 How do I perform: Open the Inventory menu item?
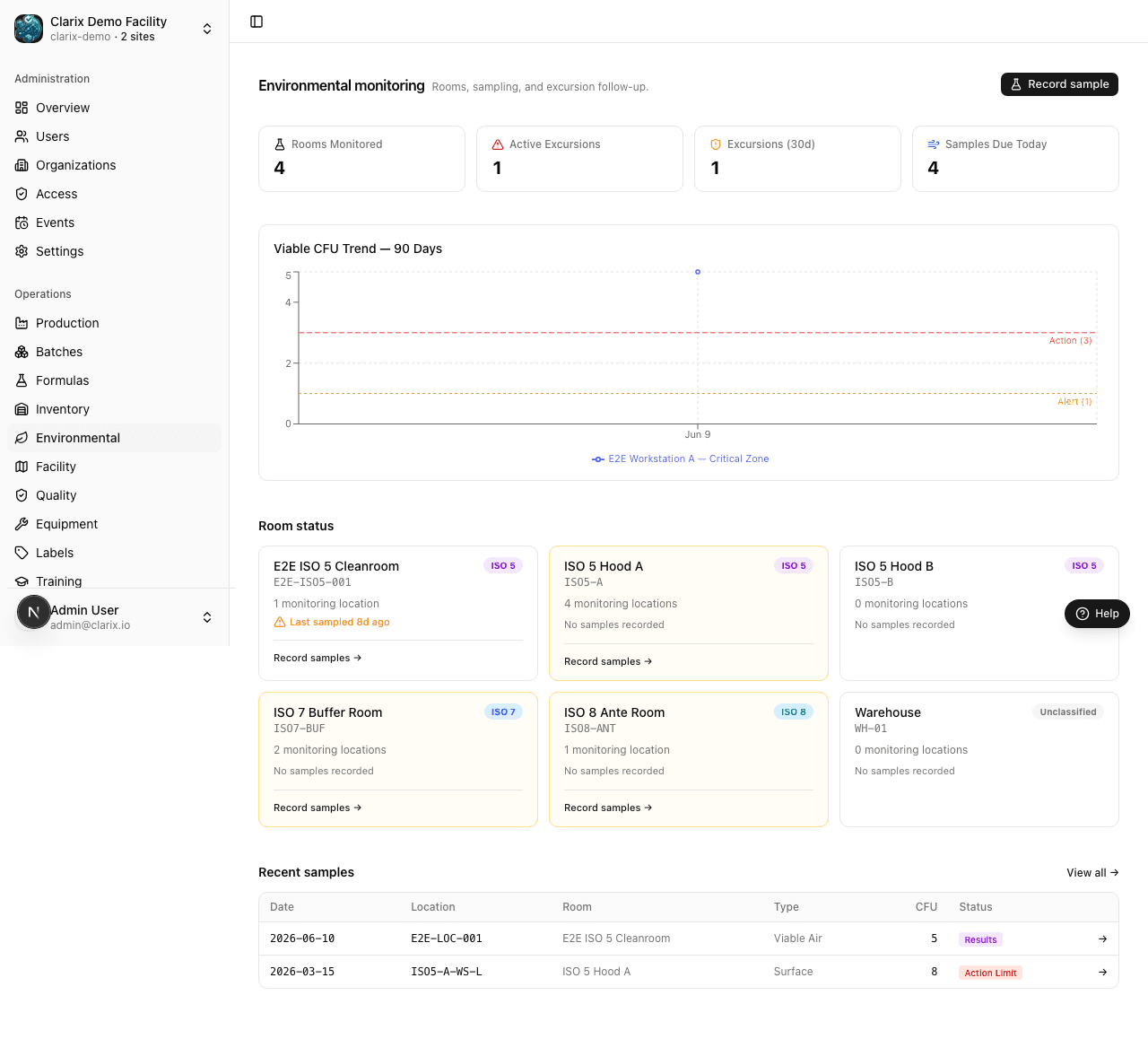click(x=114, y=409)
